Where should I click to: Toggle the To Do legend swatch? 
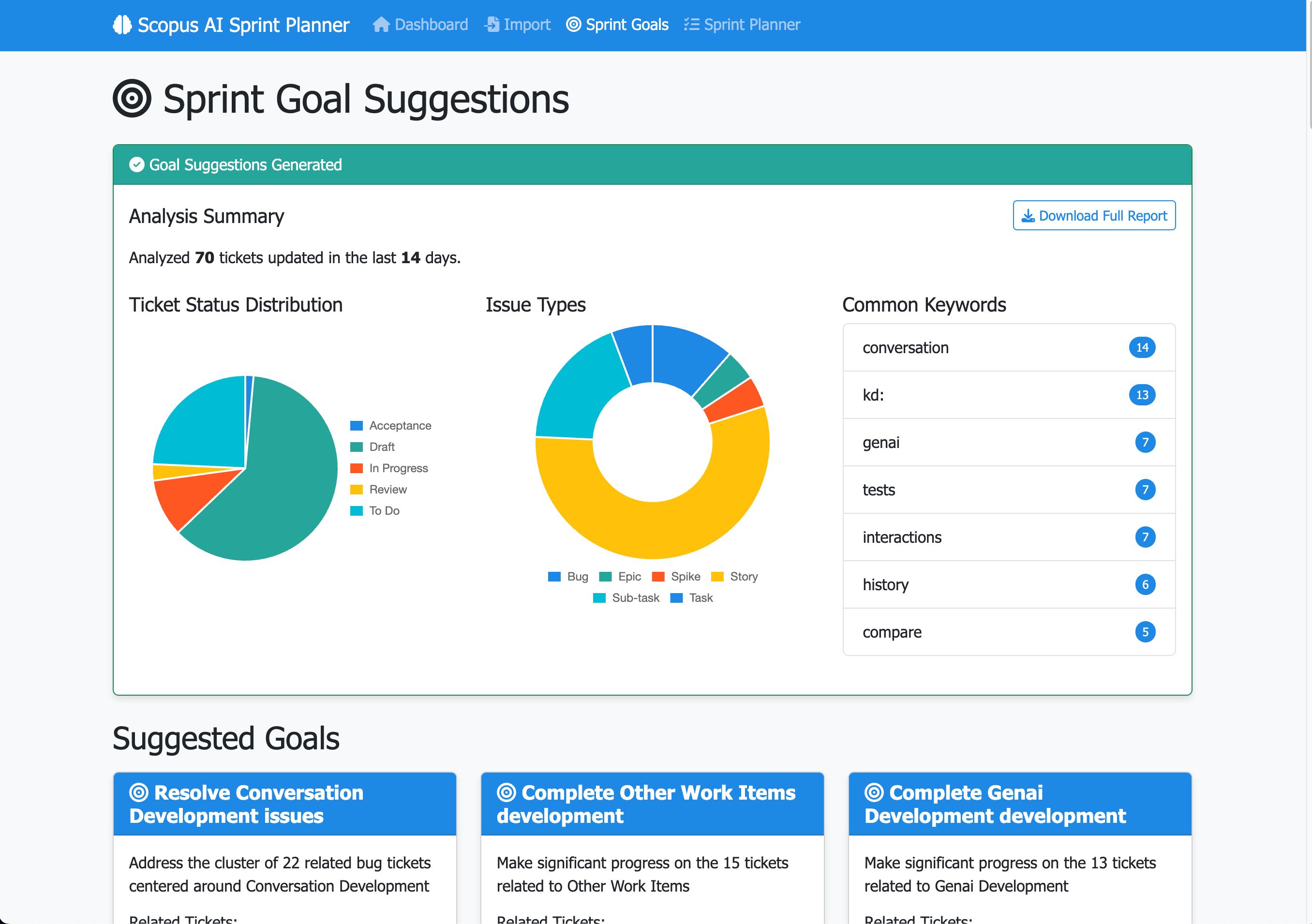click(357, 510)
